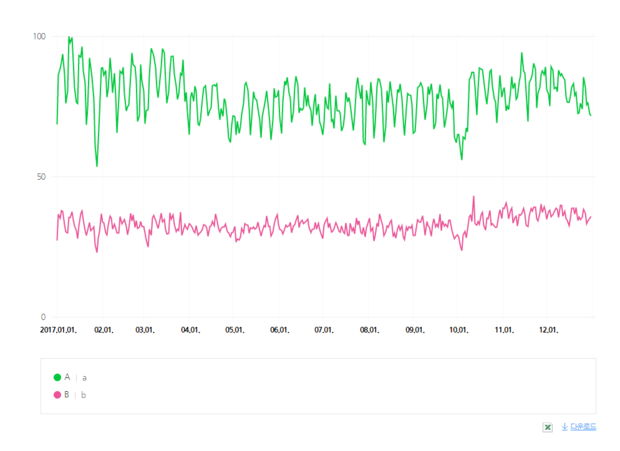Click the keyword text 'a' in the legend
The height and width of the screenshot is (451, 620).
click(84, 378)
